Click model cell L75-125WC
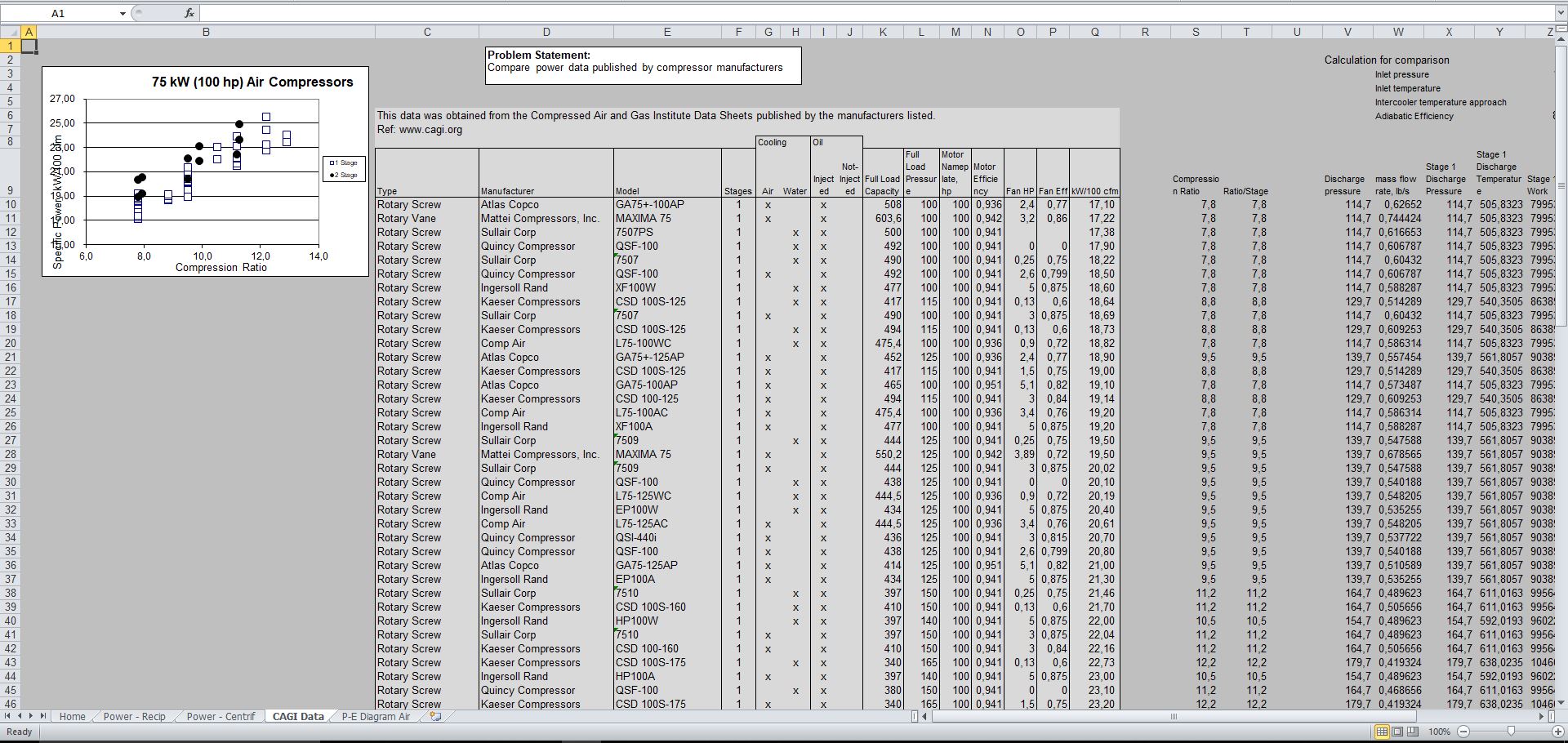This screenshot has width=1568, height=743. point(667,496)
